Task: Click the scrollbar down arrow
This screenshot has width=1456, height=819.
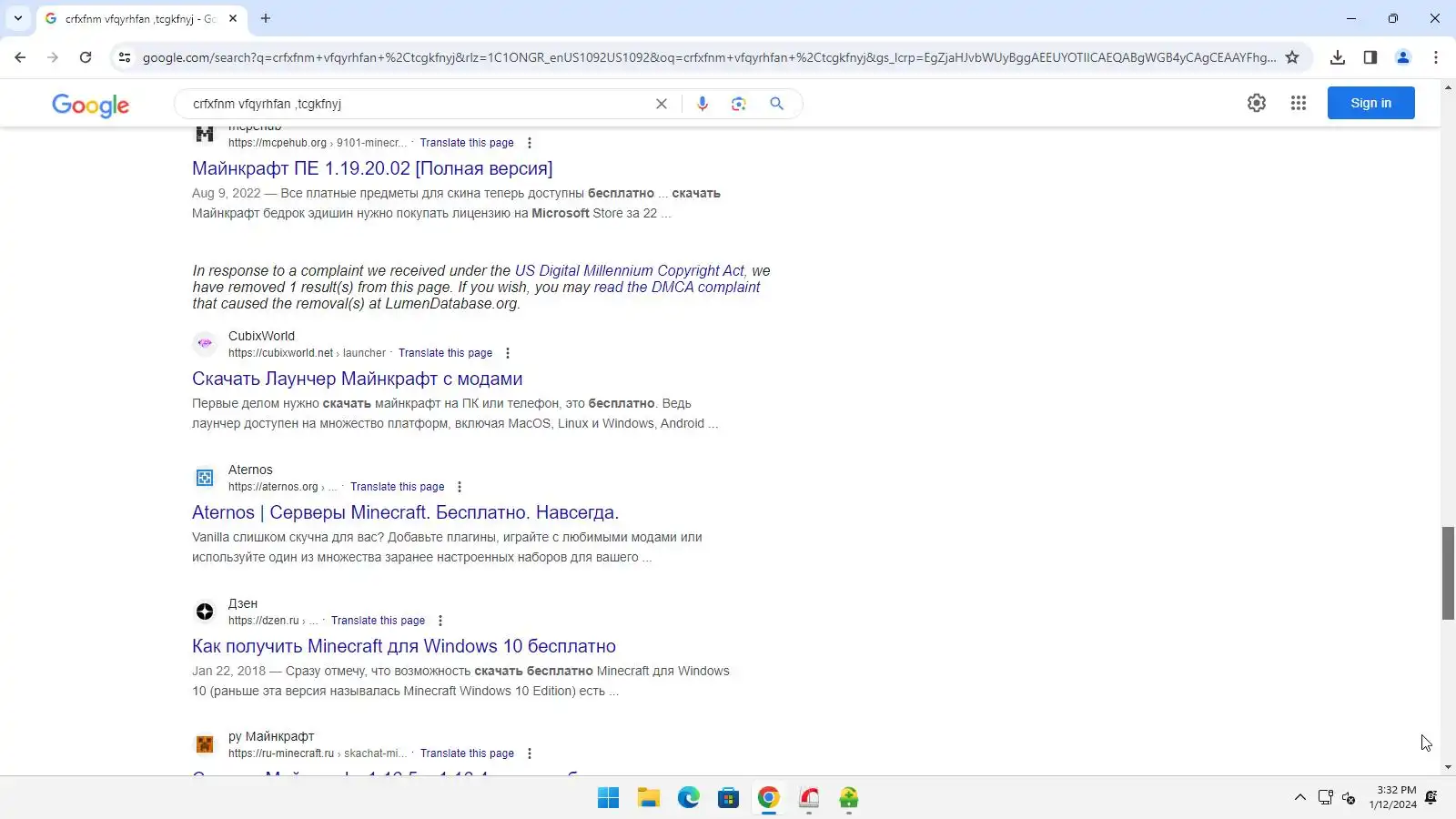Action: [x=1448, y=768]
